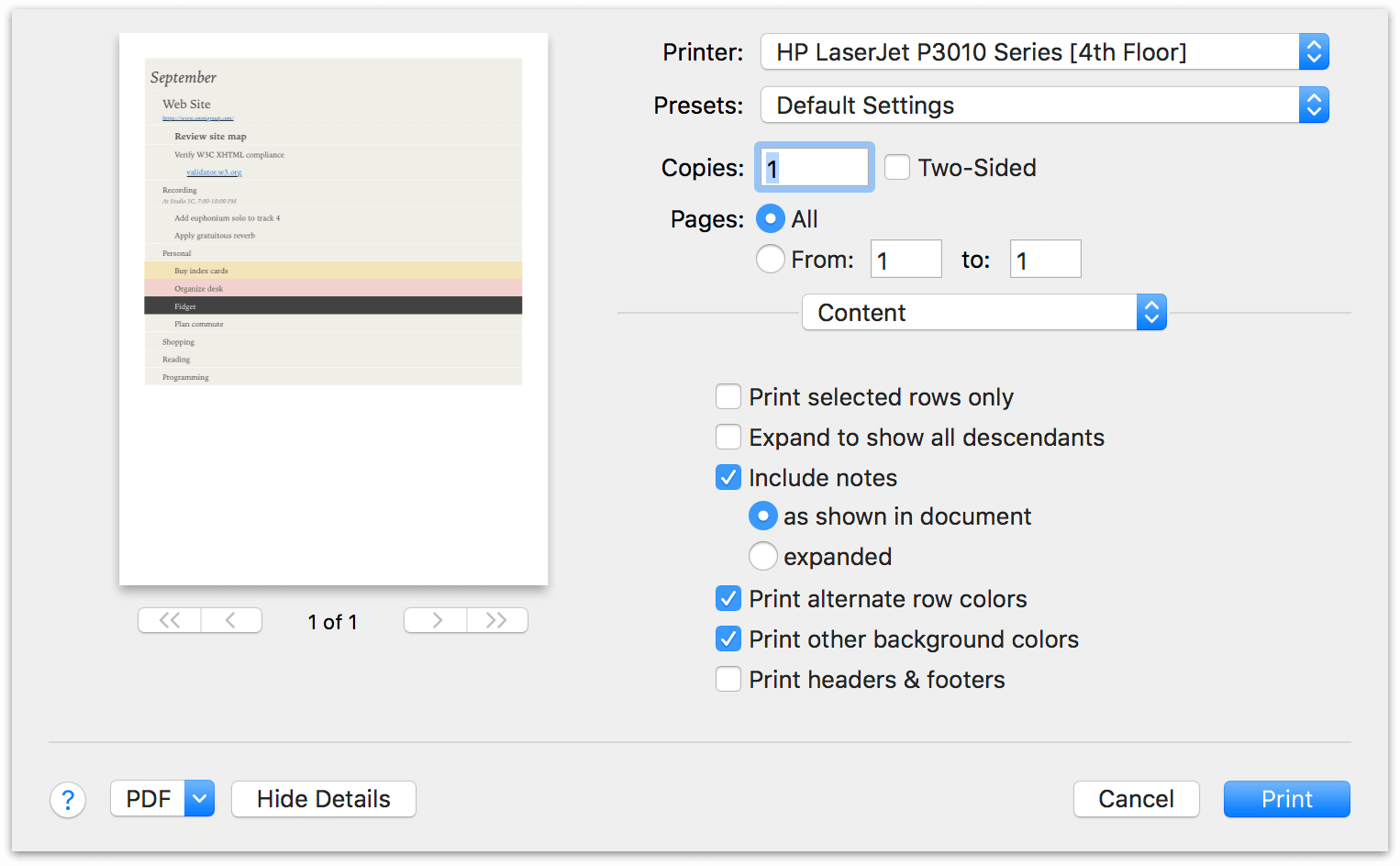Click 'Reading' row in preview
The width and height of the screenshot is (1400, 866).
coord(334,359)
